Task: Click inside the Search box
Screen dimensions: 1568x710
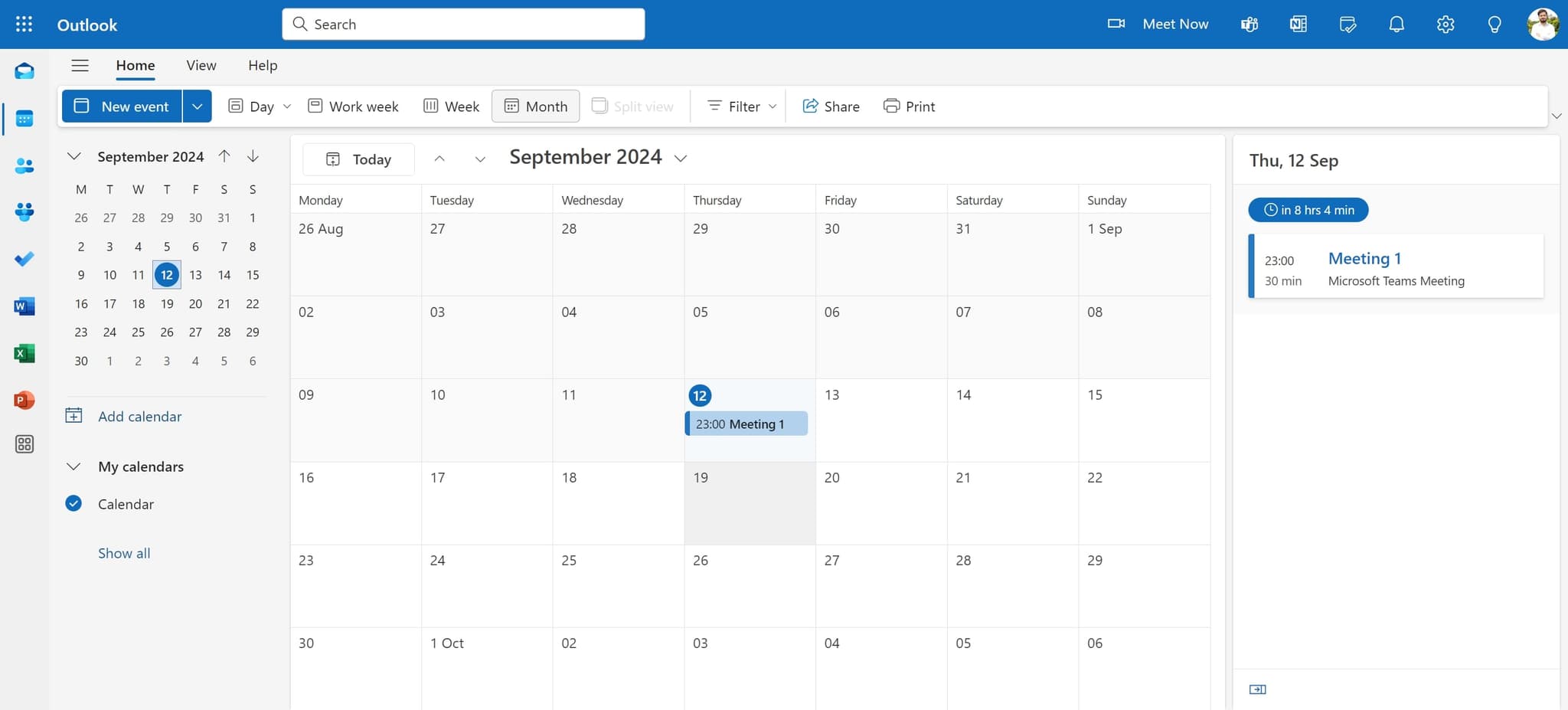Action: click(x=463, y=24)
